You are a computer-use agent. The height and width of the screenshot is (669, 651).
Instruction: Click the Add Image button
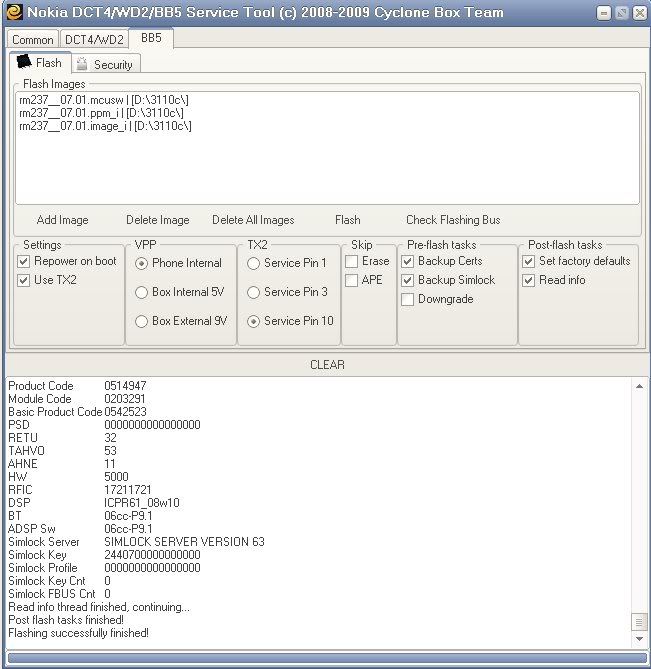click(x=63, y=220)
